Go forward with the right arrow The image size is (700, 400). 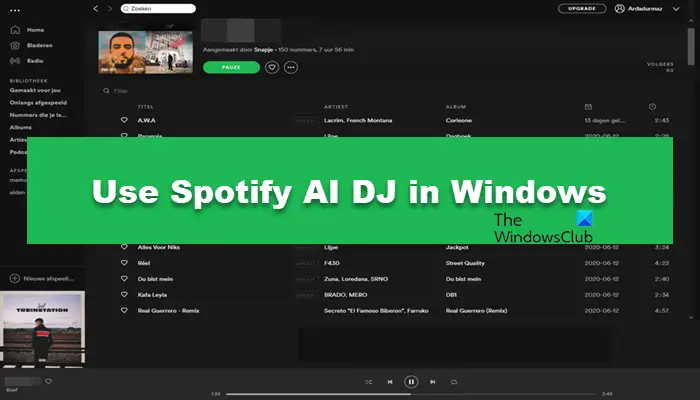(110, 8)
